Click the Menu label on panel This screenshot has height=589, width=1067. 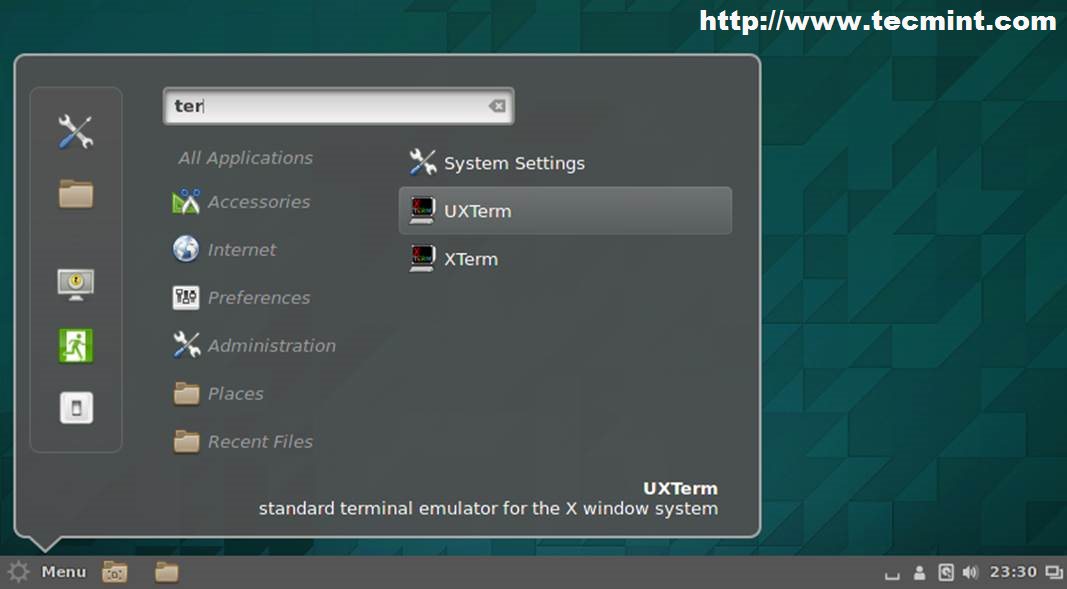click(64, 572)
